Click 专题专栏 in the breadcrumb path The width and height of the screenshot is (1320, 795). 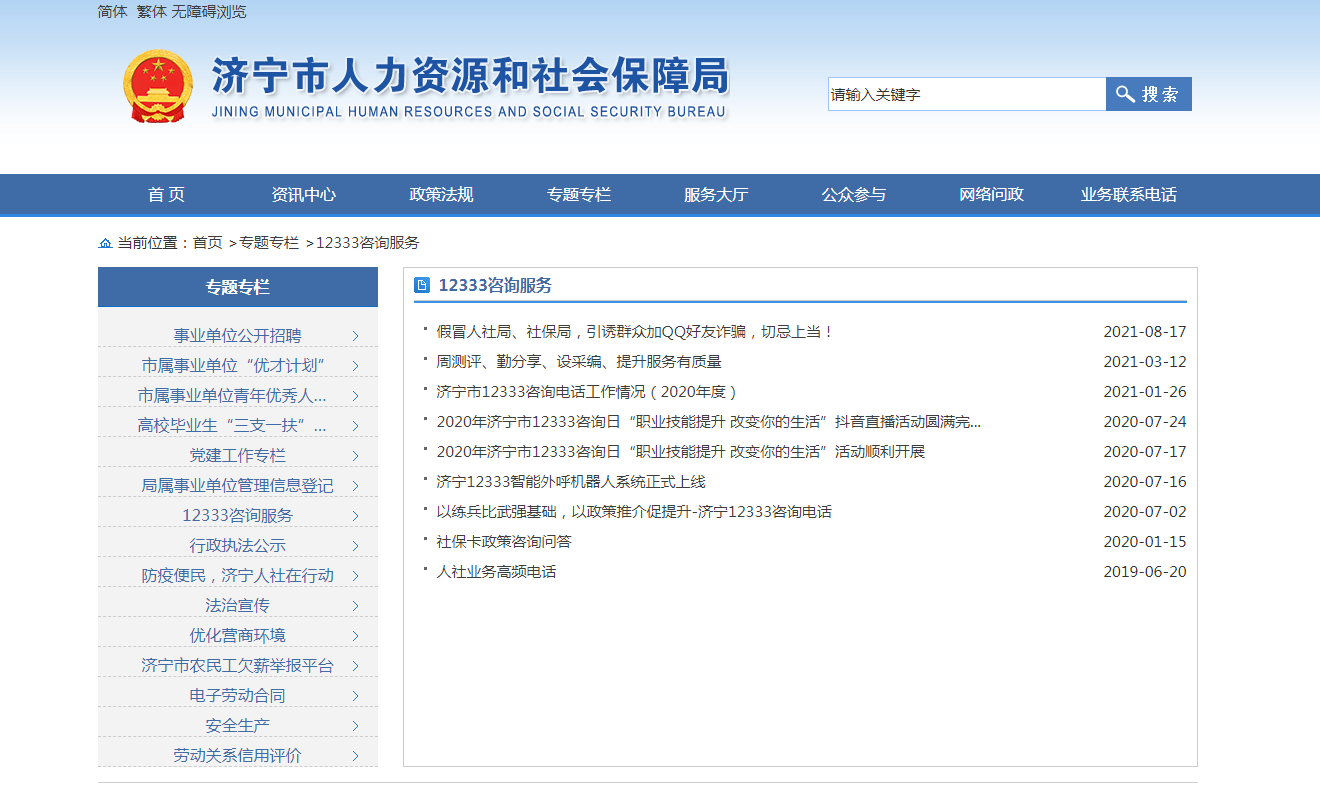[268, 243]
